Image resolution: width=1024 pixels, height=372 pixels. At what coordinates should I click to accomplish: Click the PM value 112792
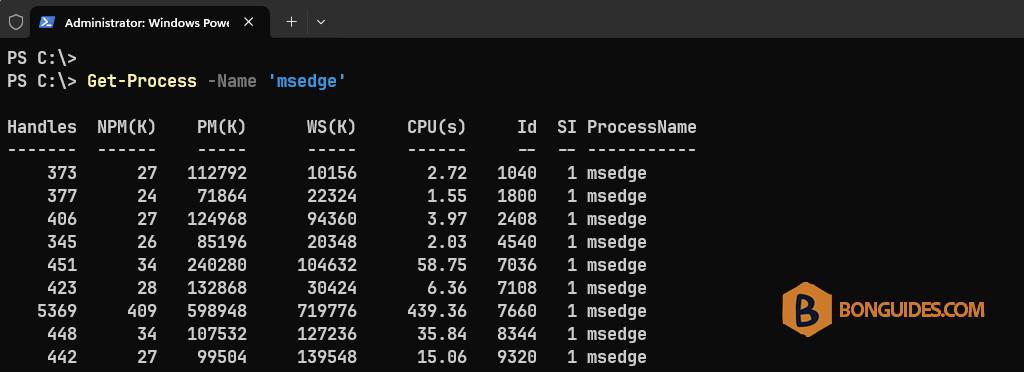[217, 173]
